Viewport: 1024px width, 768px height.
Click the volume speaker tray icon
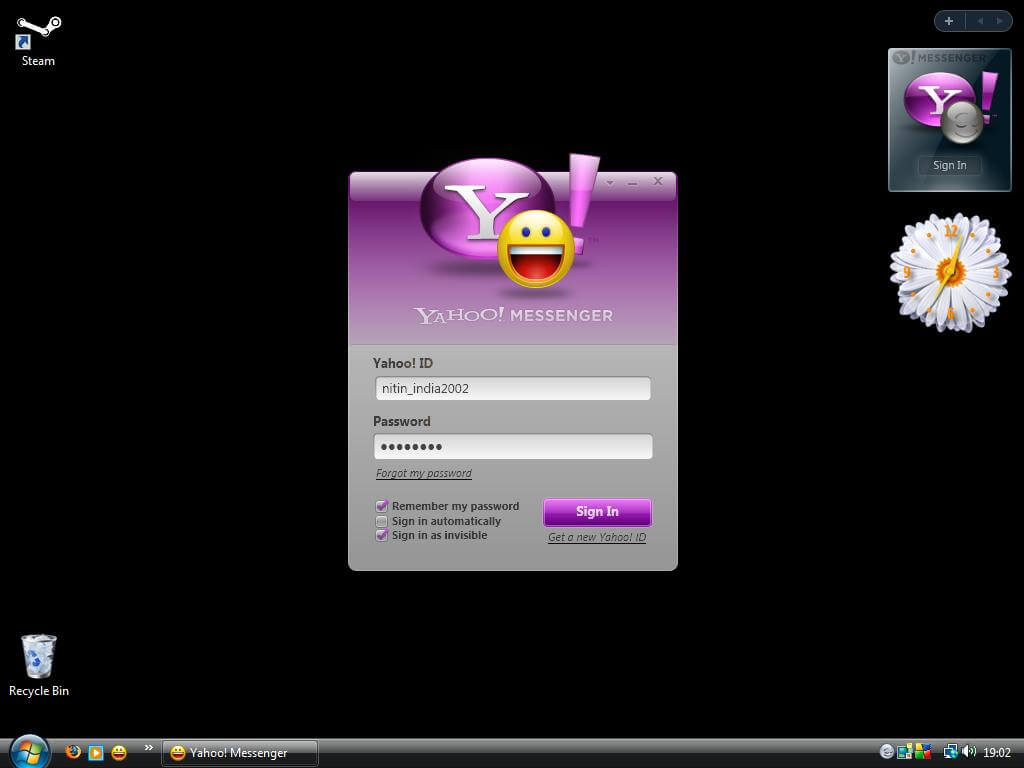(x=968, y=752)
